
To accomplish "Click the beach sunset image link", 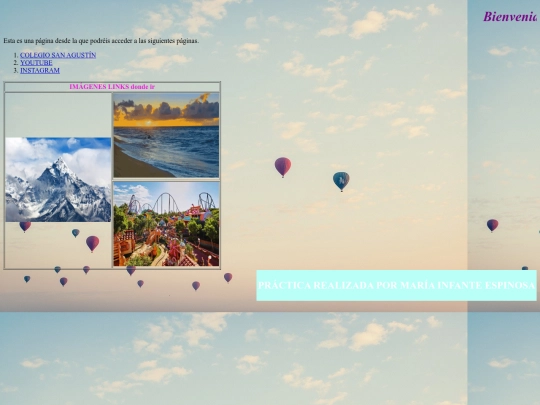I will click(166, 135).
